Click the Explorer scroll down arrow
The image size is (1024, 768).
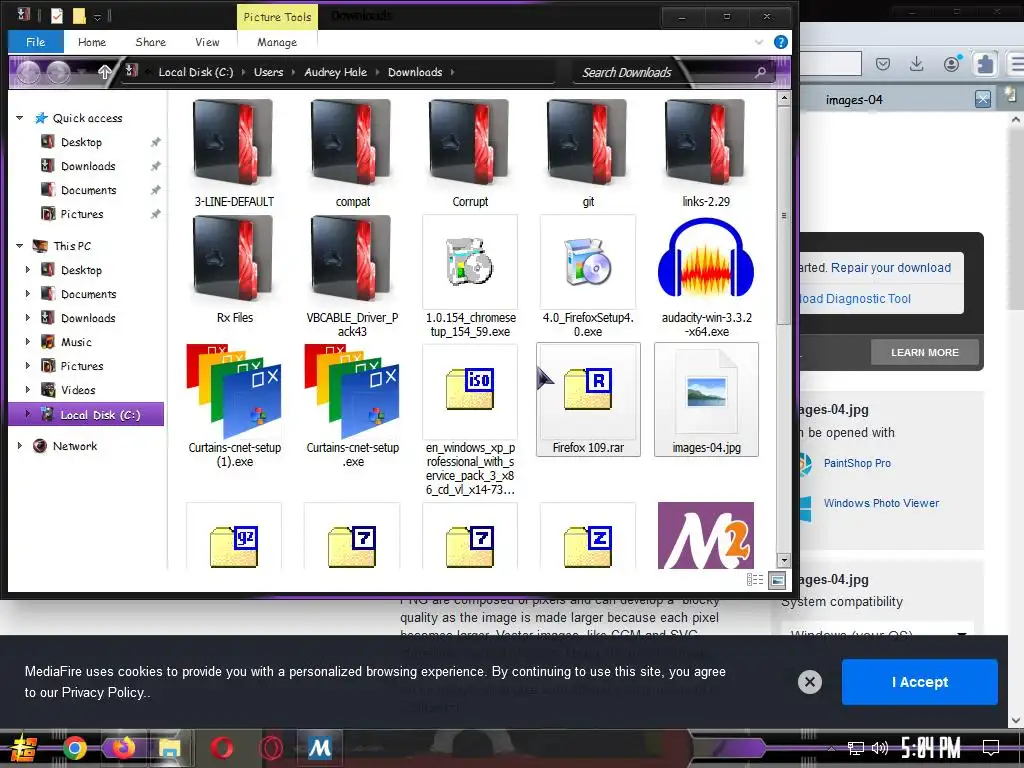(x=784, y=560)
